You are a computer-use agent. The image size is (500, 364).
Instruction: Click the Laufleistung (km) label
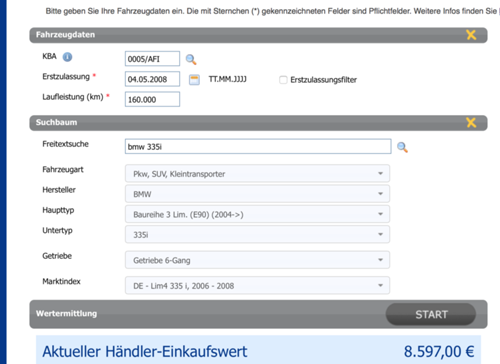tap(73, 97)
